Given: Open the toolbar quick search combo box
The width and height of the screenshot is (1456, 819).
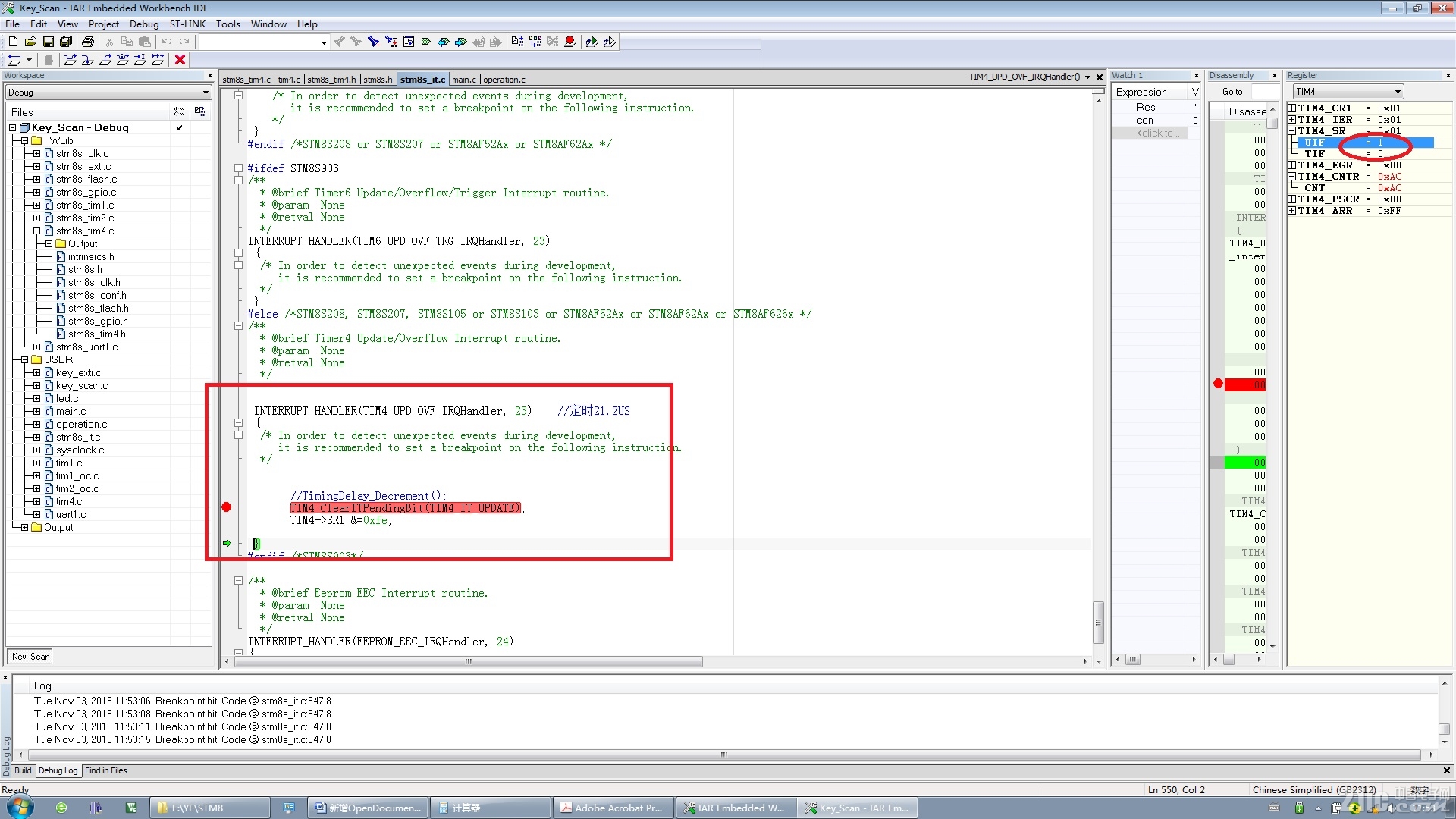Looking at the screenshot, I should click(x=262, y=42).
